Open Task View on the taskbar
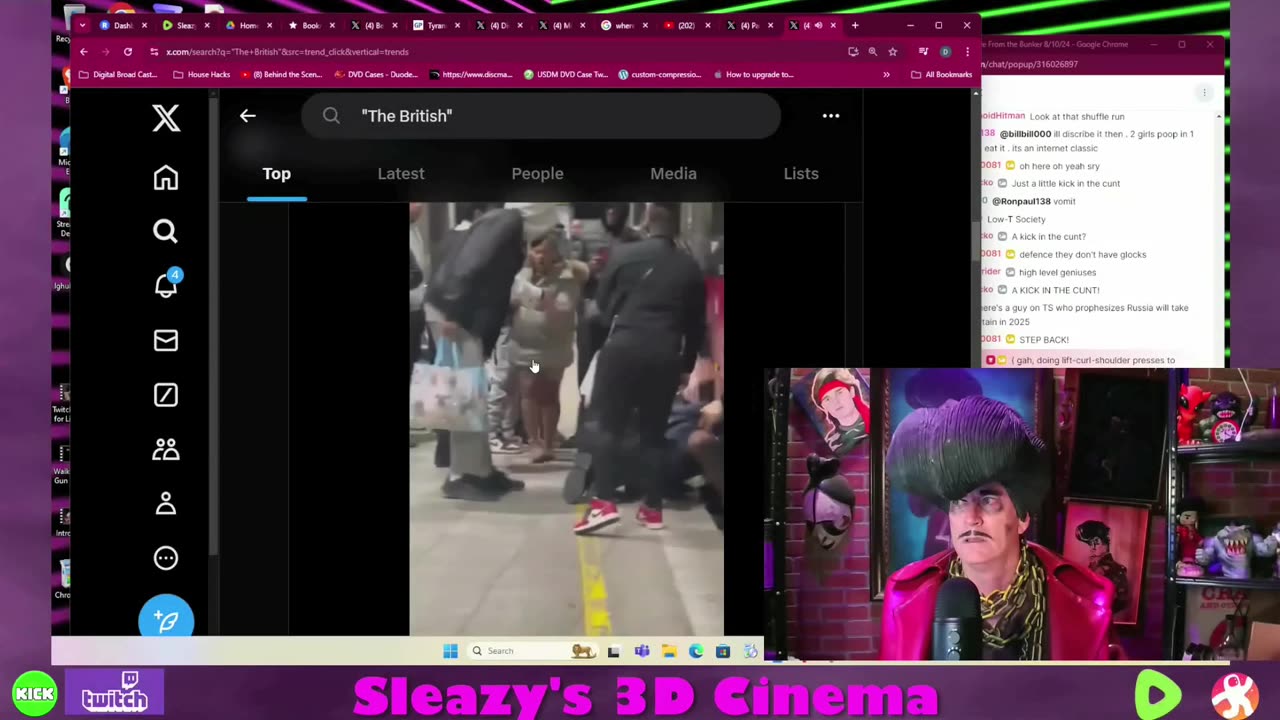 point(613,651)
